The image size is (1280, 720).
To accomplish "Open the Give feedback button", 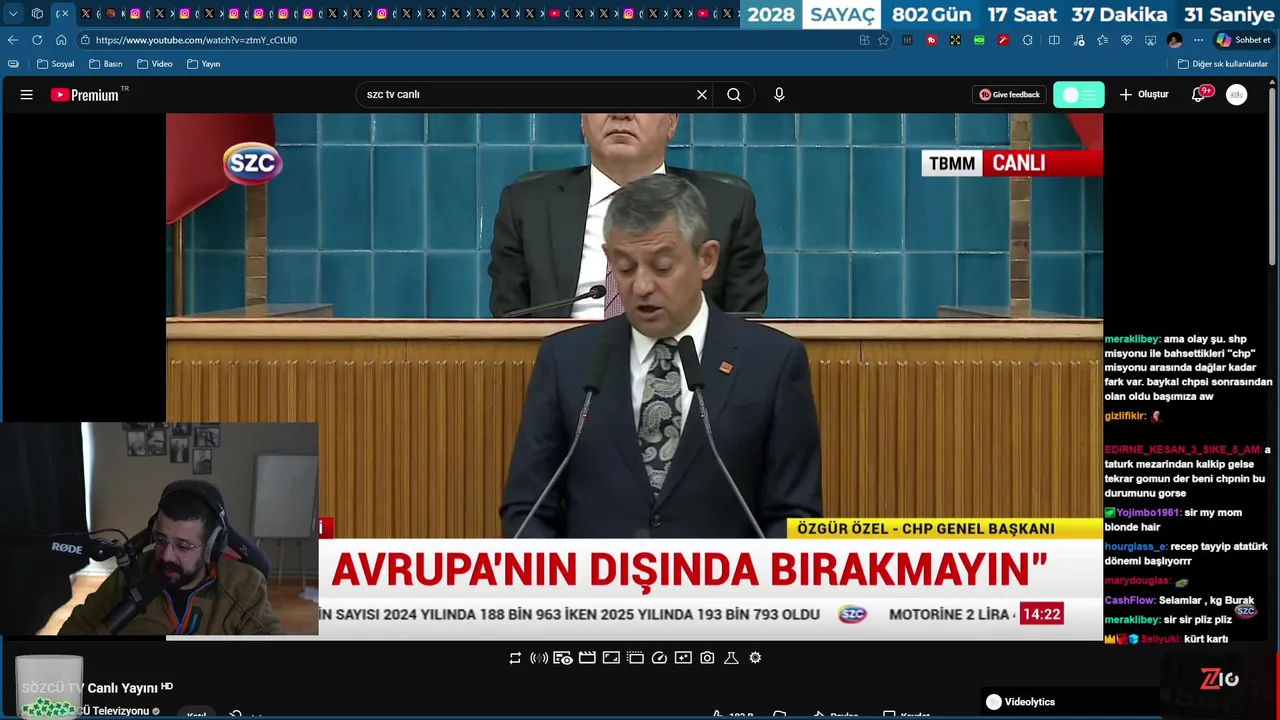I will tap(1009, 95).
